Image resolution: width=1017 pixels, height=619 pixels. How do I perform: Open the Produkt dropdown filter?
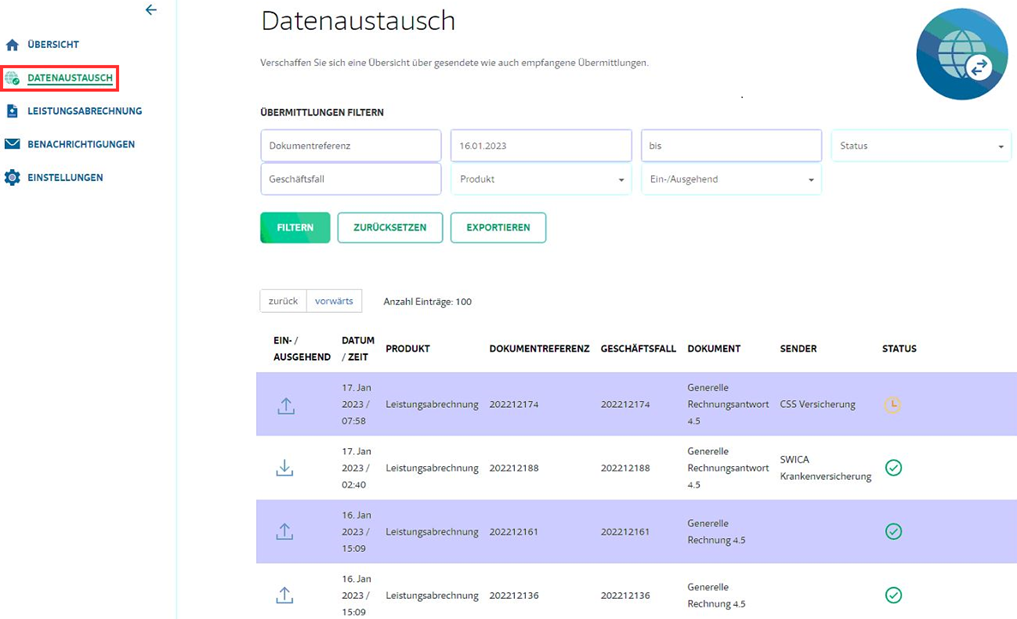point(541,180)
